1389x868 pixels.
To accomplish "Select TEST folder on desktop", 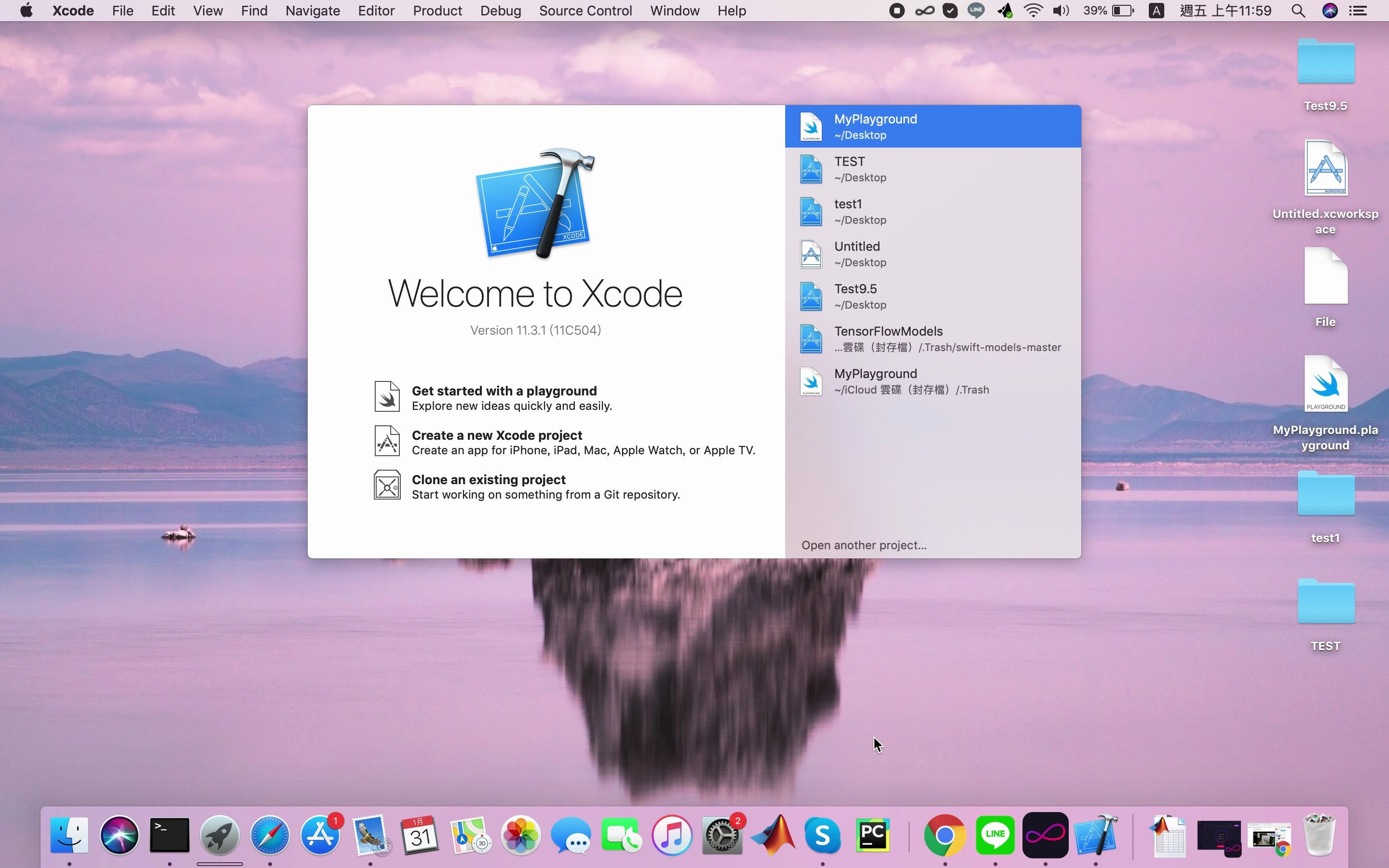I will tap(1325, 602).
